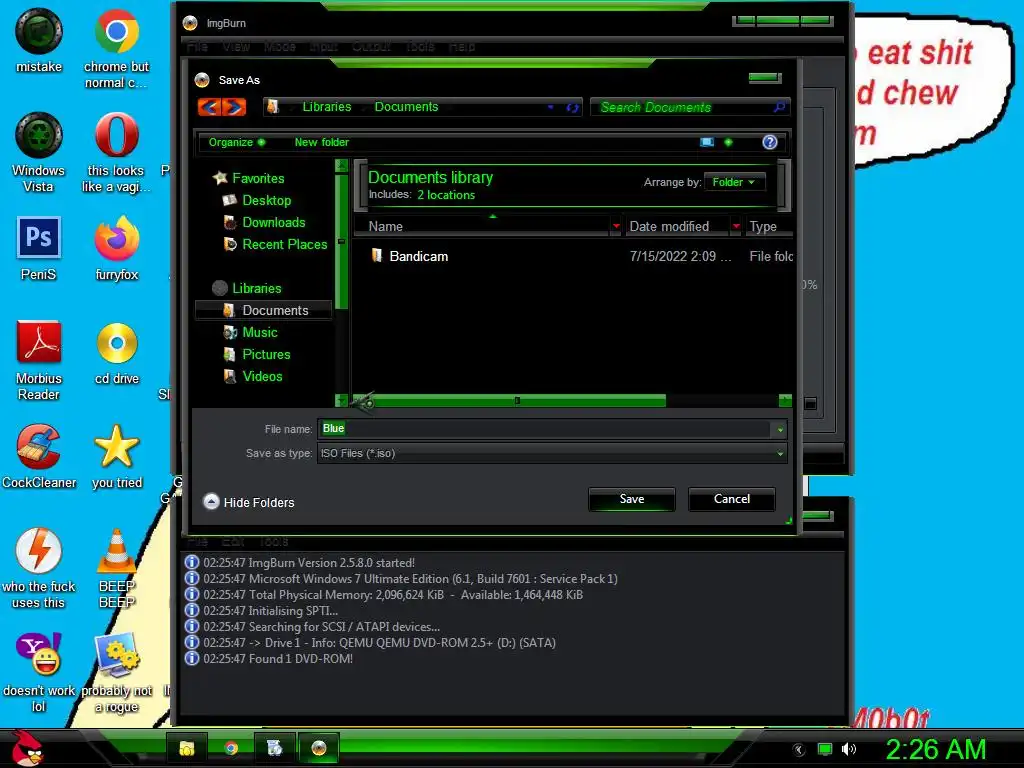The width and height of the screenshot is (1024, 768).
Task: Click the File name input field
Action: pos(545,429)
